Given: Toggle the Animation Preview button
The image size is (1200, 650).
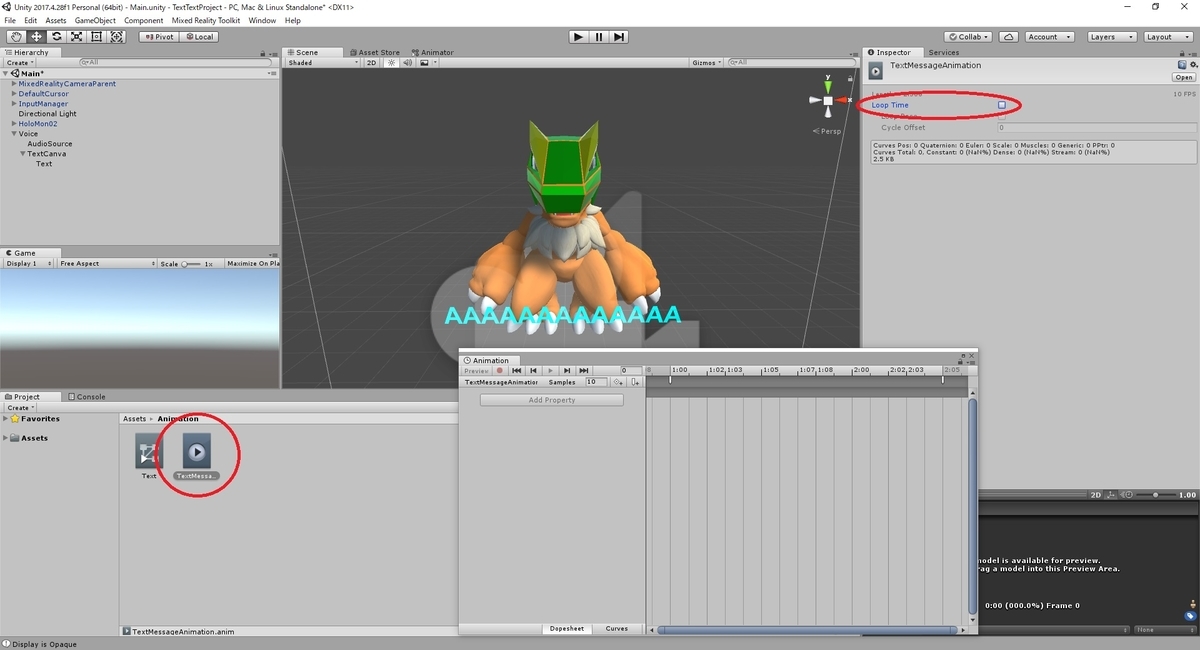Looking at the screenshot, I should 476,370.
